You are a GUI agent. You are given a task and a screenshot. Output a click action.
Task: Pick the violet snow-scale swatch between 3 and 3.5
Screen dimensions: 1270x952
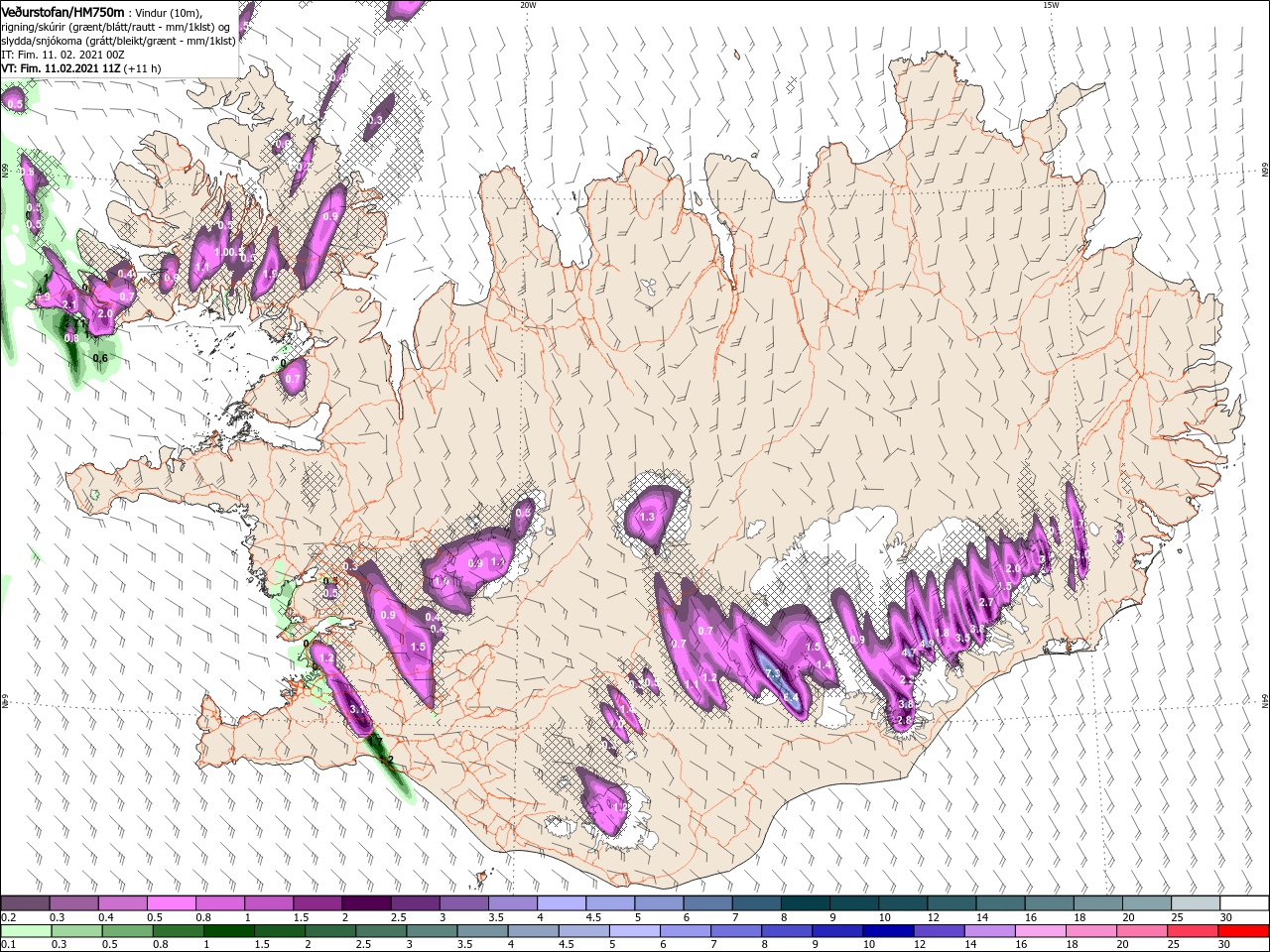click(x=463, y=903)
